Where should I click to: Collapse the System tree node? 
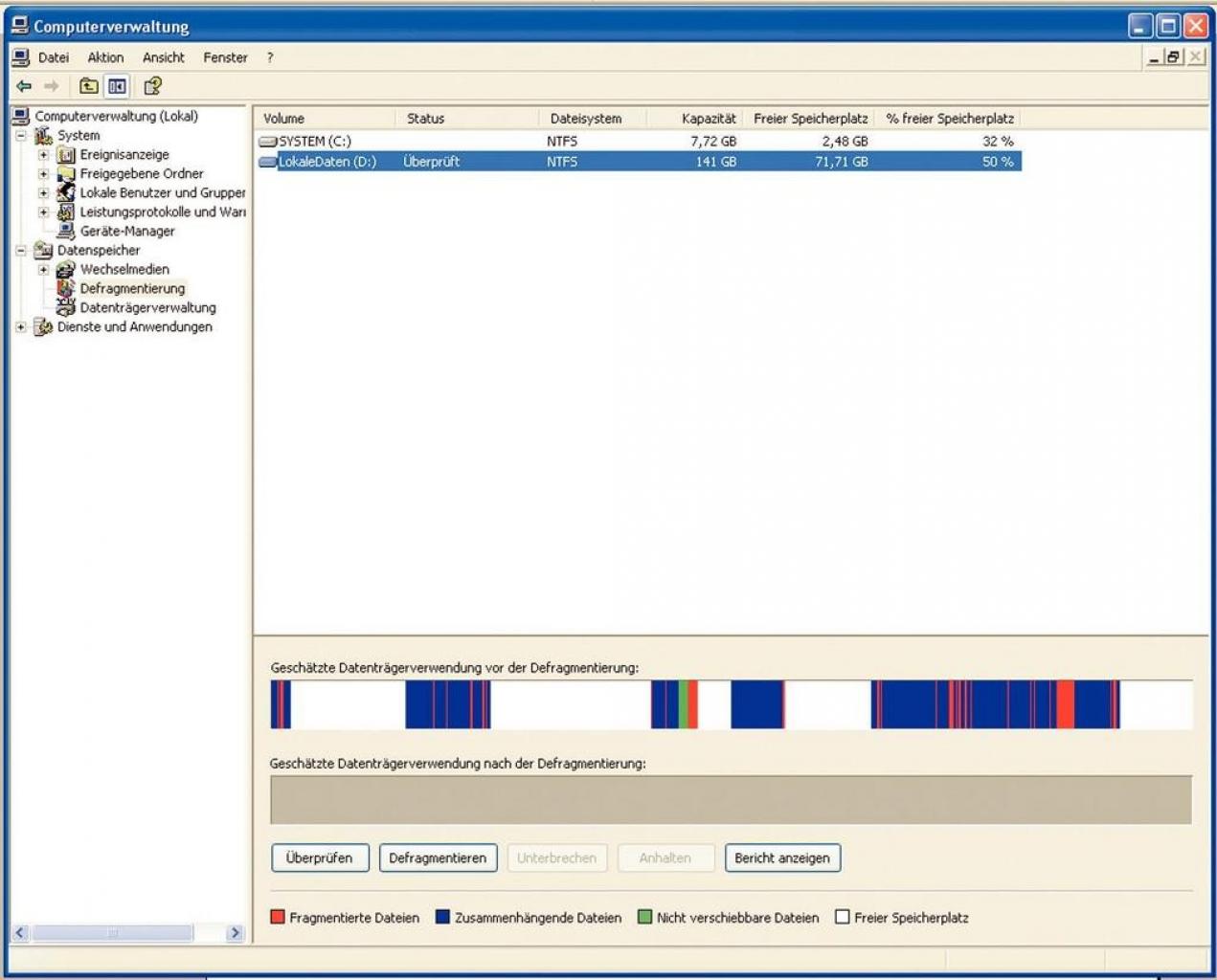pyautogui.click(x=21, y=135)
